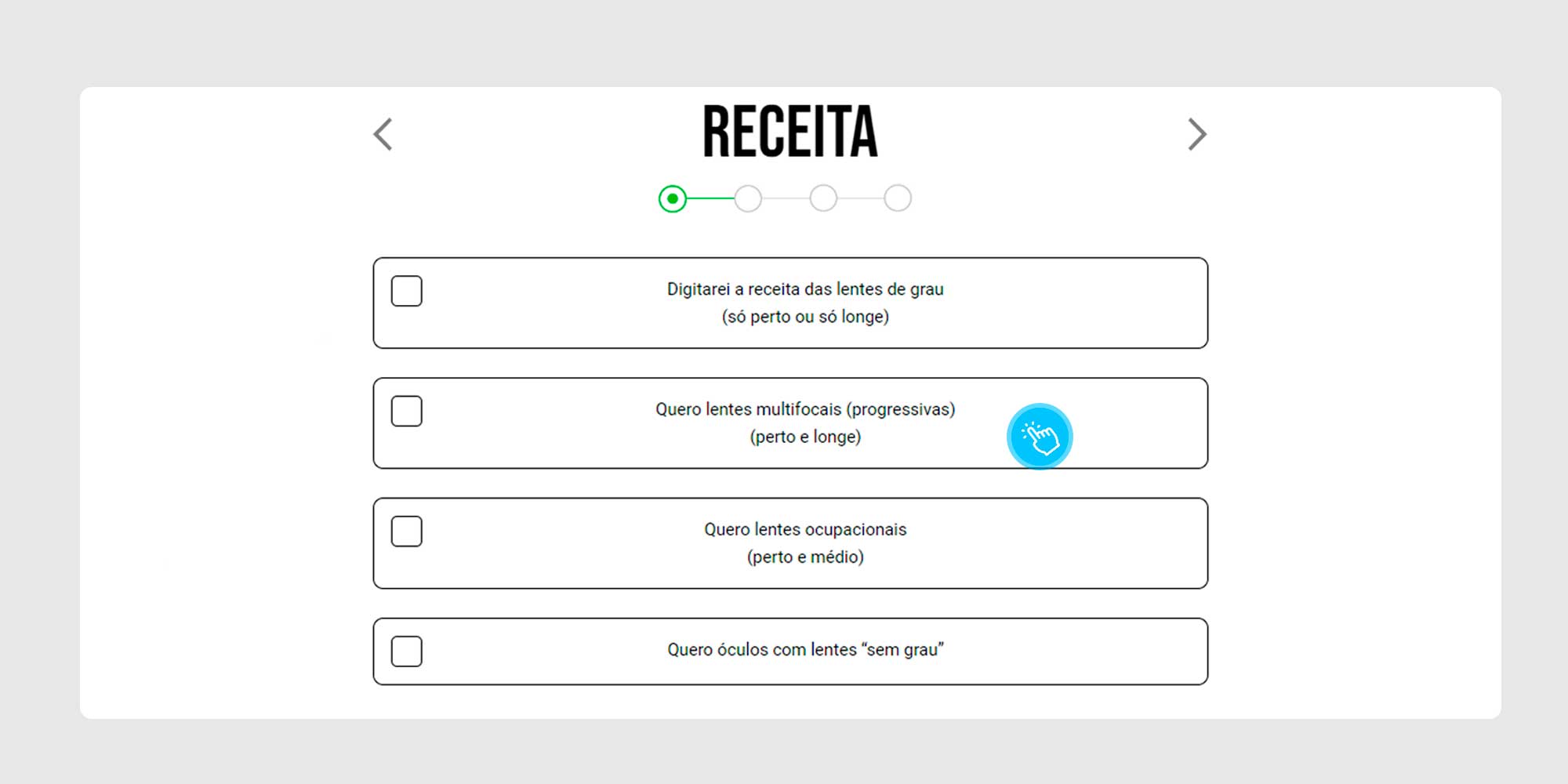1568x784 pixels.
Task: Jump to the fourth step circle
Action: [898, 199]
